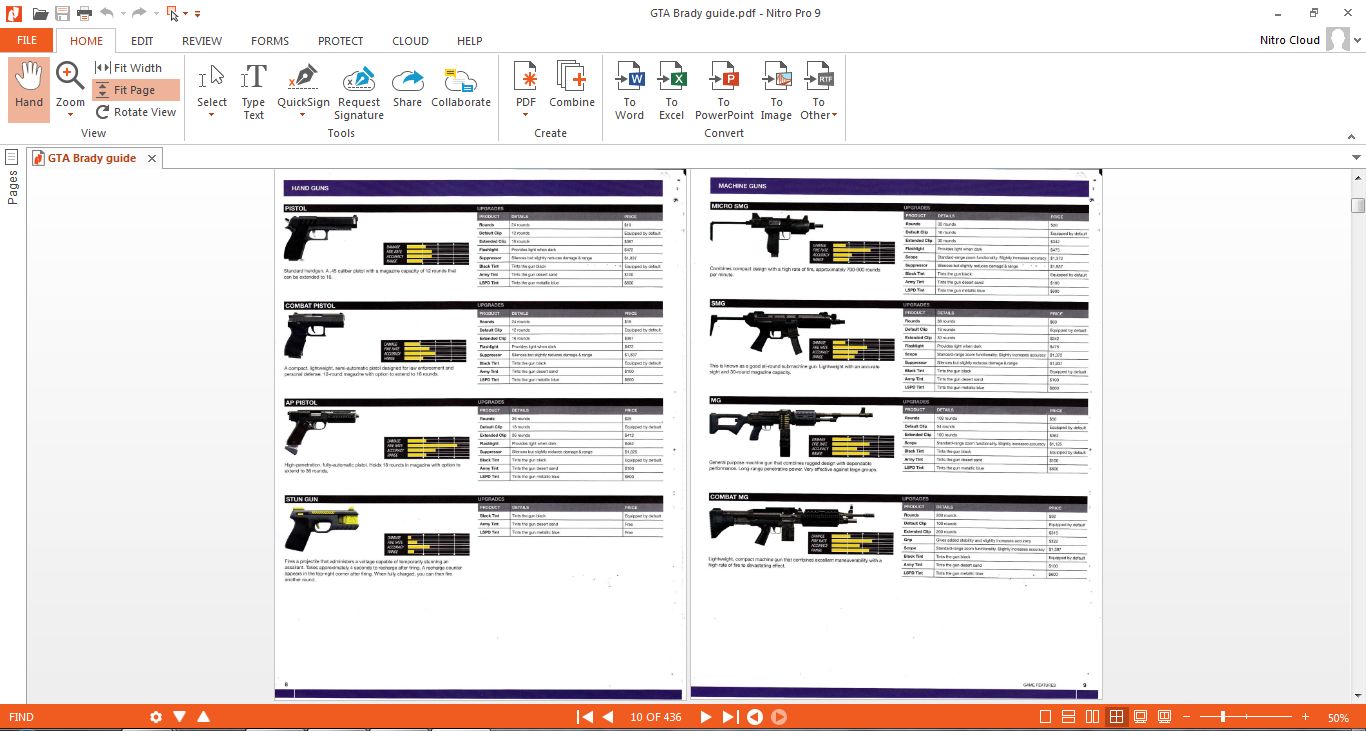Find previous result with up triangle
Image resolution: width=1366 pixels, height=731 pixels.
pyautogui.click(x=204, y=717)
